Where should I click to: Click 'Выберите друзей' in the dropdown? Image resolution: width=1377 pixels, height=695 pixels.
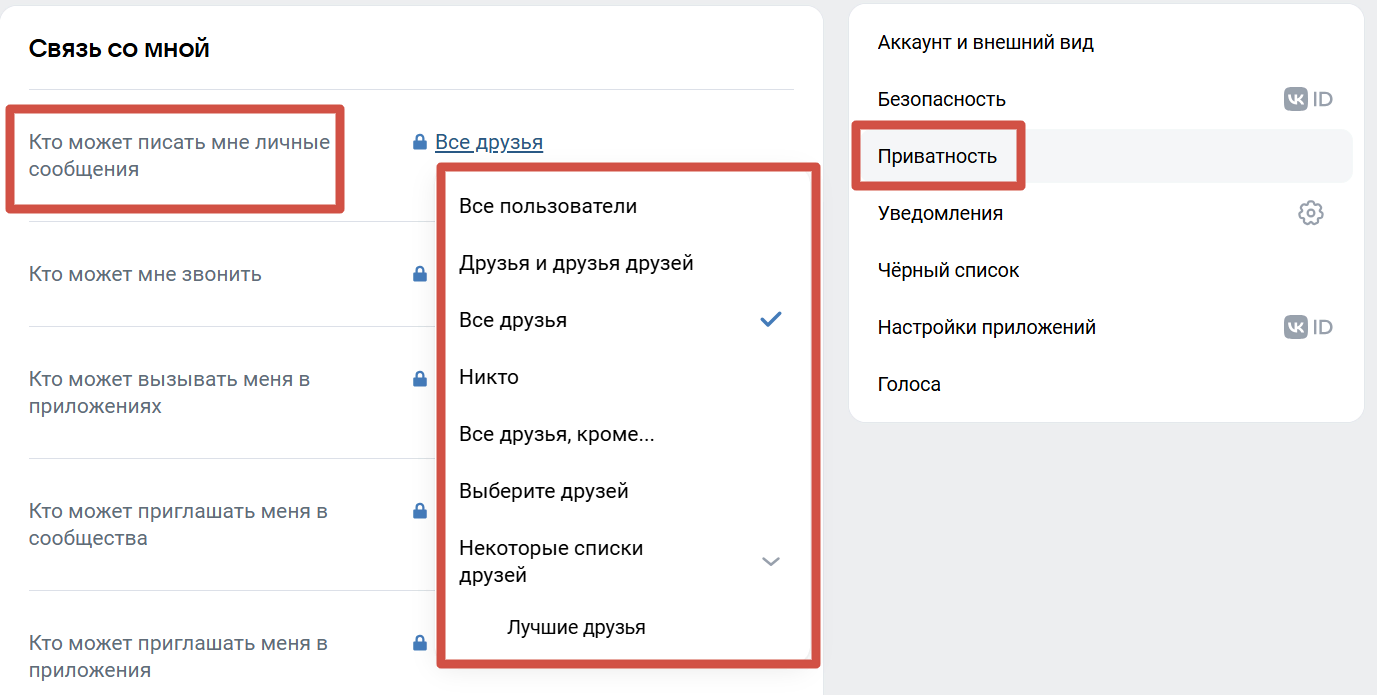click(544, 492)
